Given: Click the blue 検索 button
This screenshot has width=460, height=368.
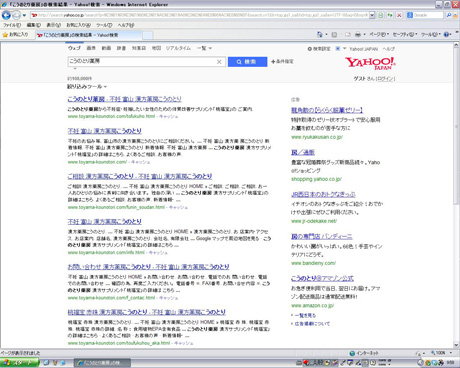Looking at the screenshot, I should point(247,62).
